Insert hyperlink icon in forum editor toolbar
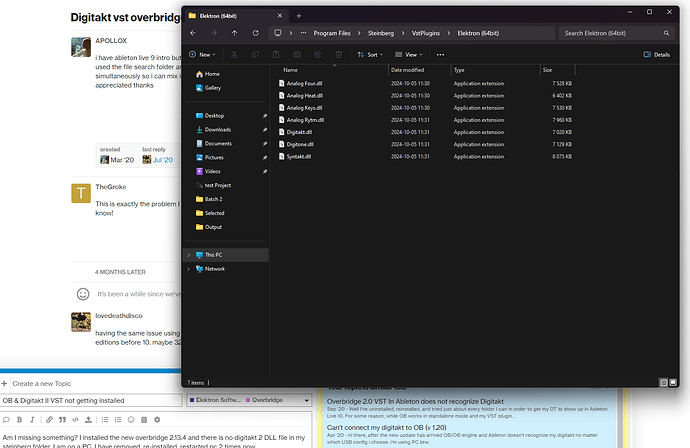This screenshot has height=448, width=690. 49,420
